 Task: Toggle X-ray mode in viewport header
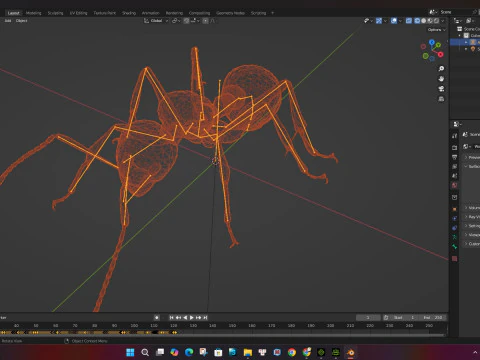[409, 21]
